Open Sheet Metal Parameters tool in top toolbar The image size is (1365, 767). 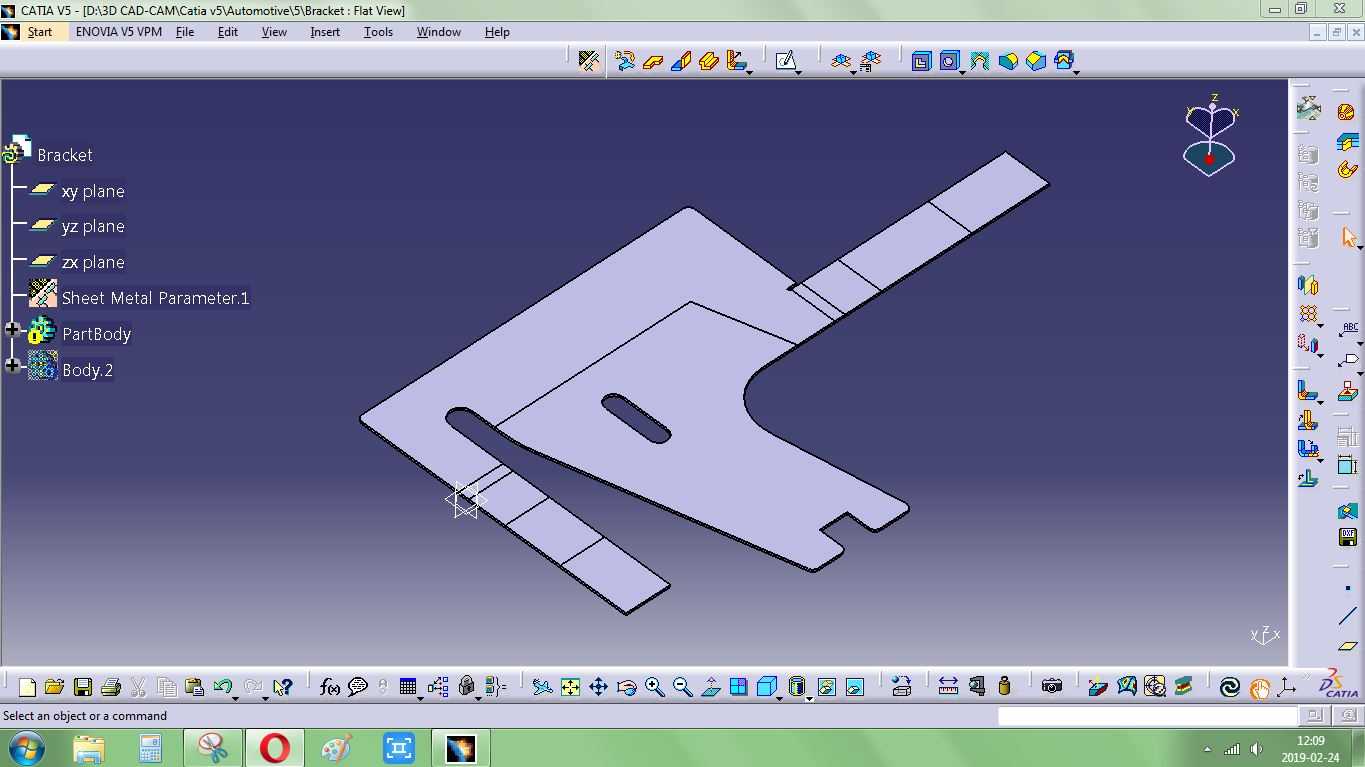point(589,61)
